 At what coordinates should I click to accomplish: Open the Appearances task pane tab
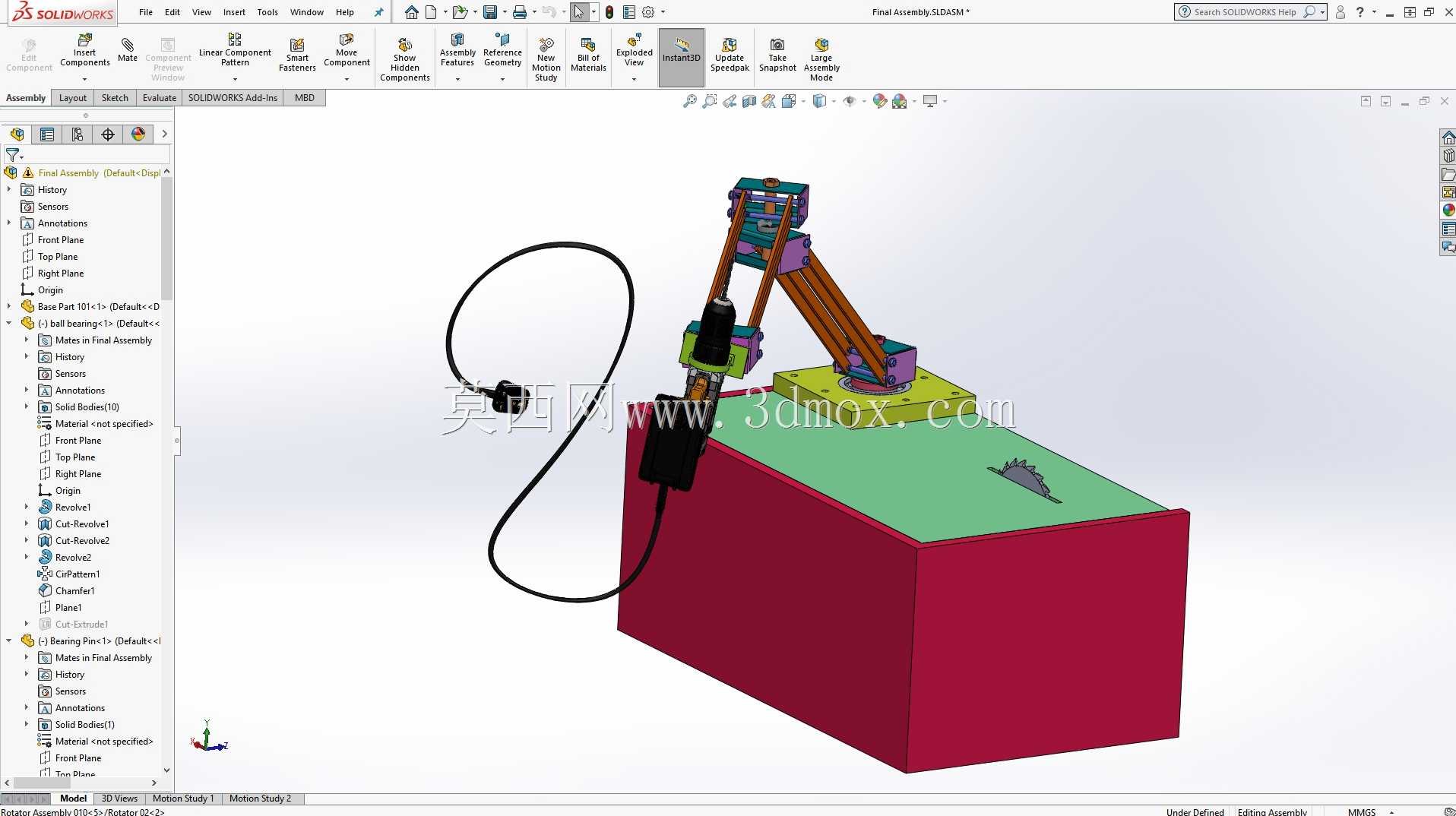click(1448, 210)
